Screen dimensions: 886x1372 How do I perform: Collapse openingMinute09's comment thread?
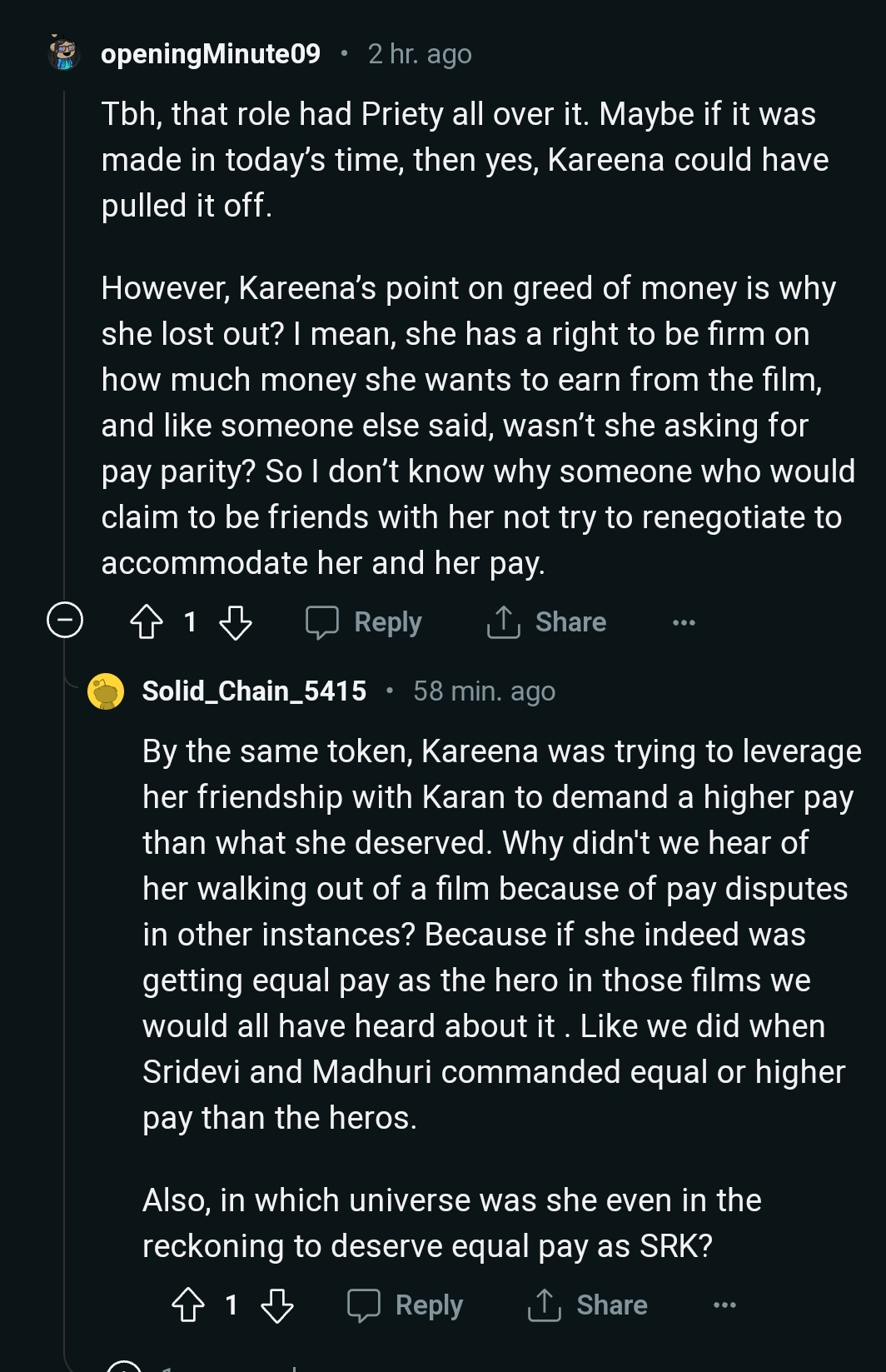coord(65,621)
